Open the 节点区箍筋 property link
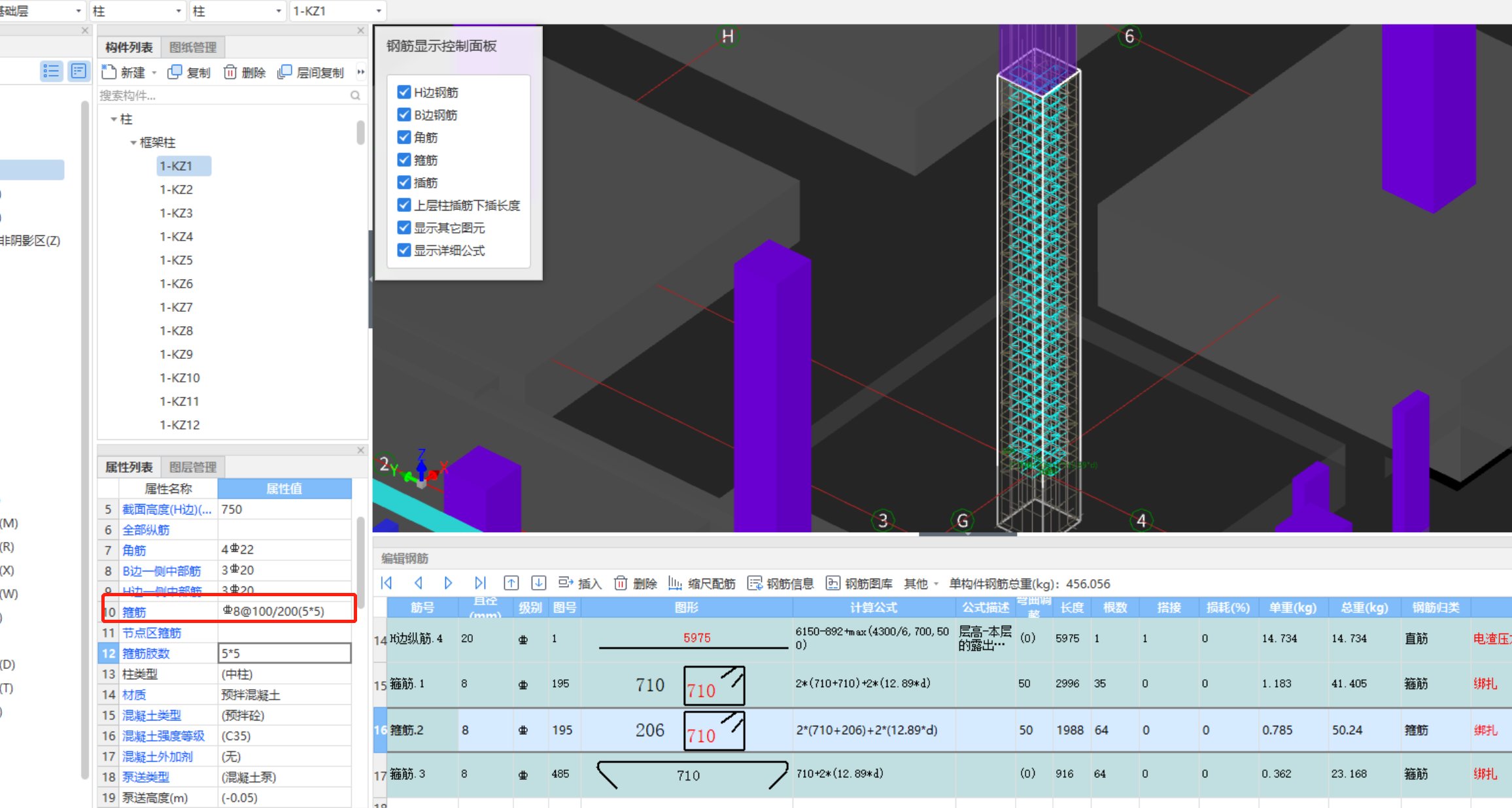Viewport: 1512px width, 808px height. [x=152, y=633]
